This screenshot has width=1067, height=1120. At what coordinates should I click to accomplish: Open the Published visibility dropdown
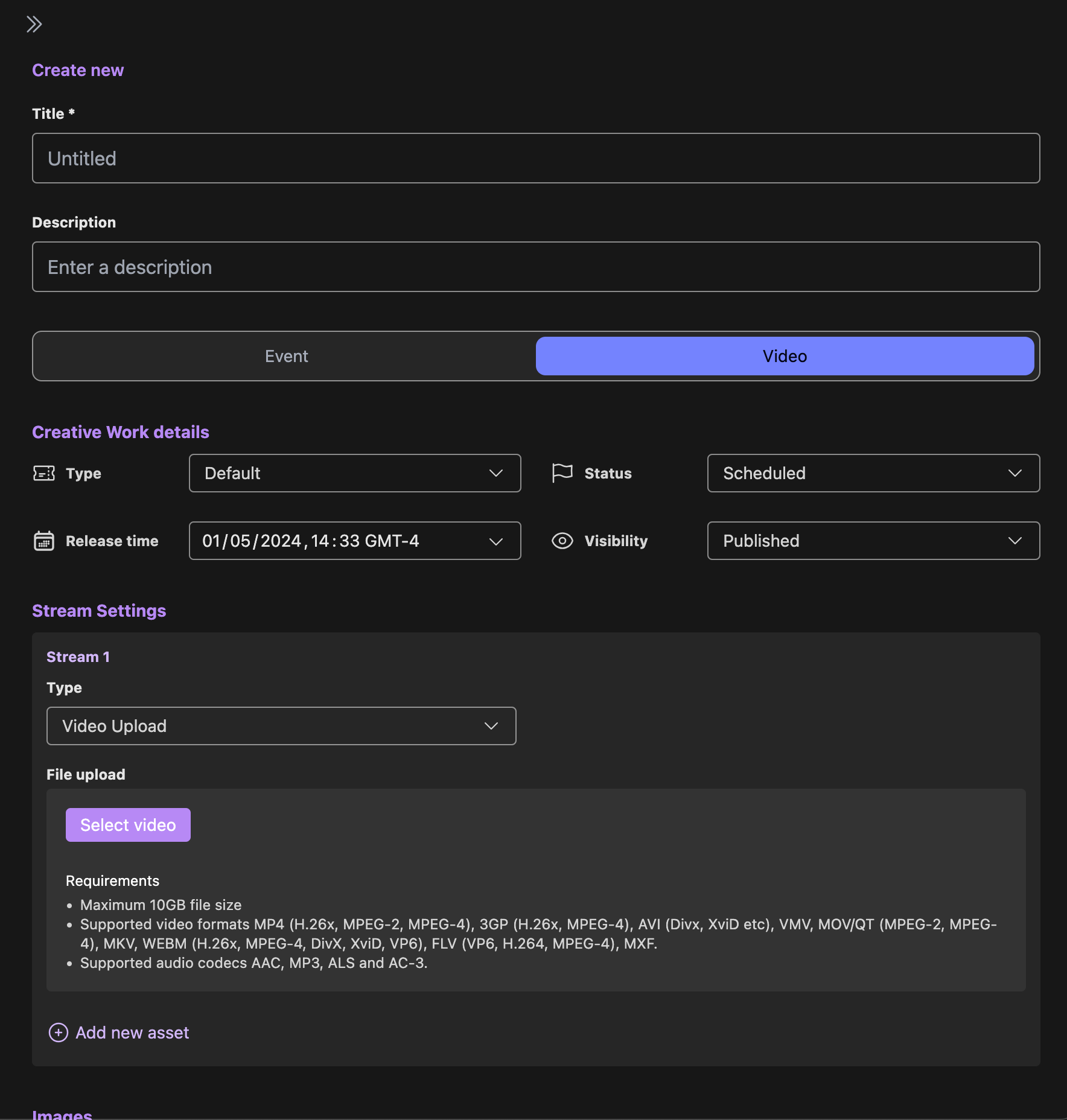coord(873,541)
